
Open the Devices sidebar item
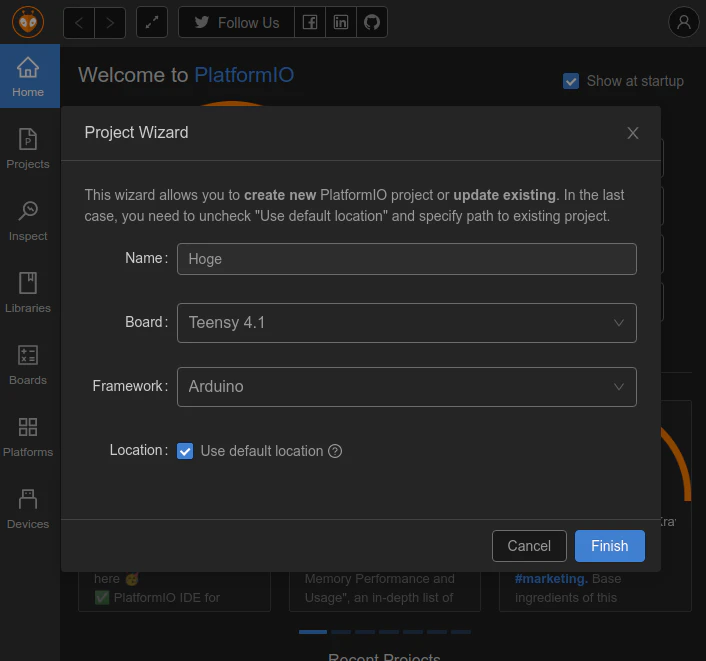(28, 509)
